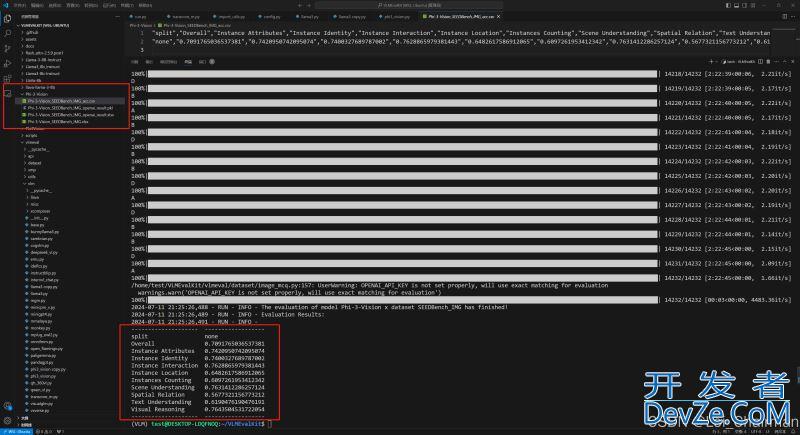Screen dimensions: 800x435
Task: Open the Search view in activity bar
Action: click(8, 33)
